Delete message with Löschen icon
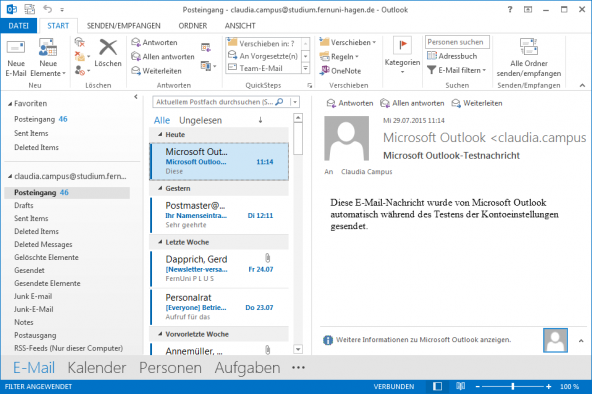Image resolution: width=592 pixels, height=394 pixels. pyautogui.click(x=108, y=48)
